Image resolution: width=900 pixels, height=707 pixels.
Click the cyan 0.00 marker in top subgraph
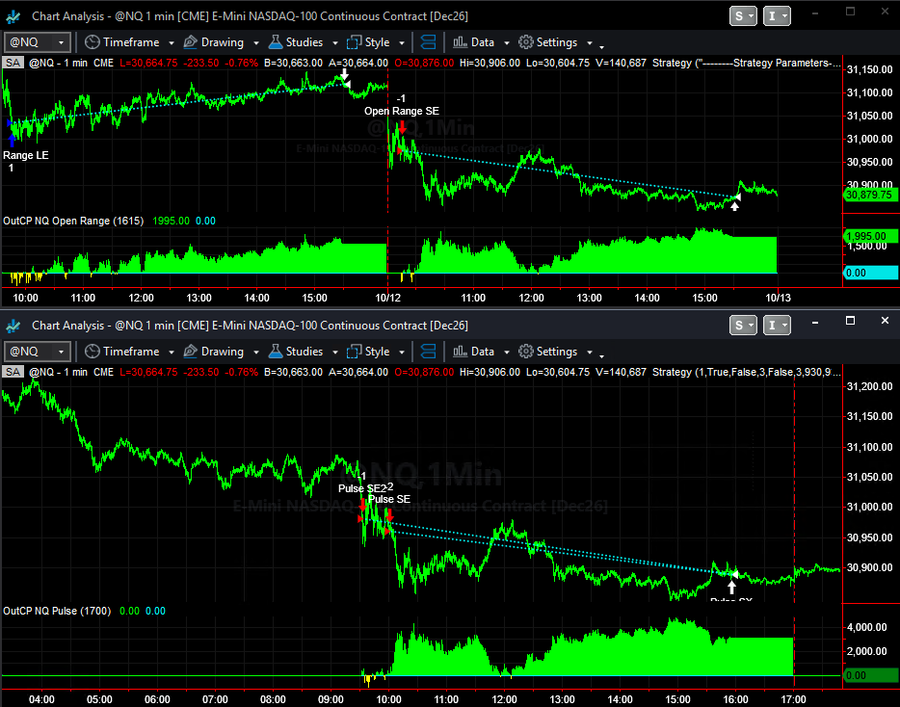pyautogui.click(x=869, y=273)
